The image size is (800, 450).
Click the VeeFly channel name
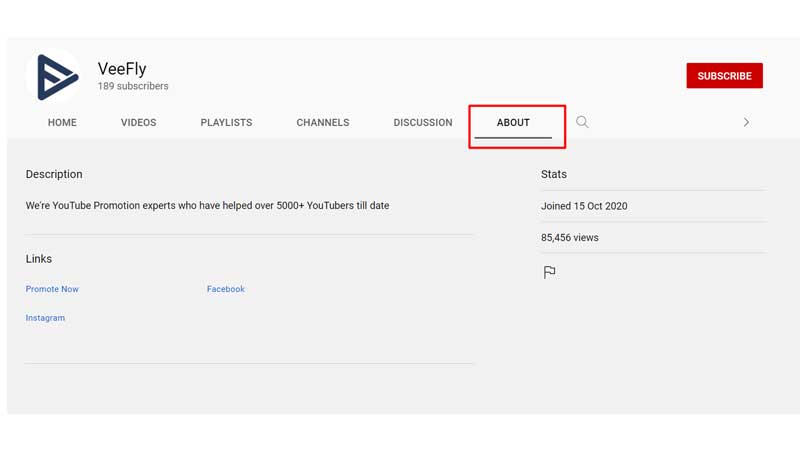(122, 68)
